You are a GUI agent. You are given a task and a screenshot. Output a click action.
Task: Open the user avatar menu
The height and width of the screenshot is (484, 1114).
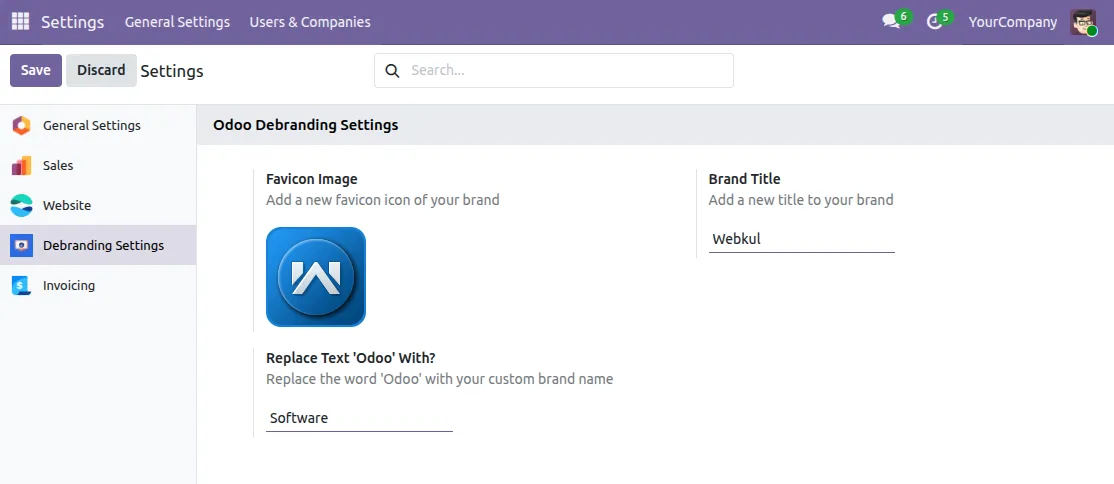(x=1083, y=22)
